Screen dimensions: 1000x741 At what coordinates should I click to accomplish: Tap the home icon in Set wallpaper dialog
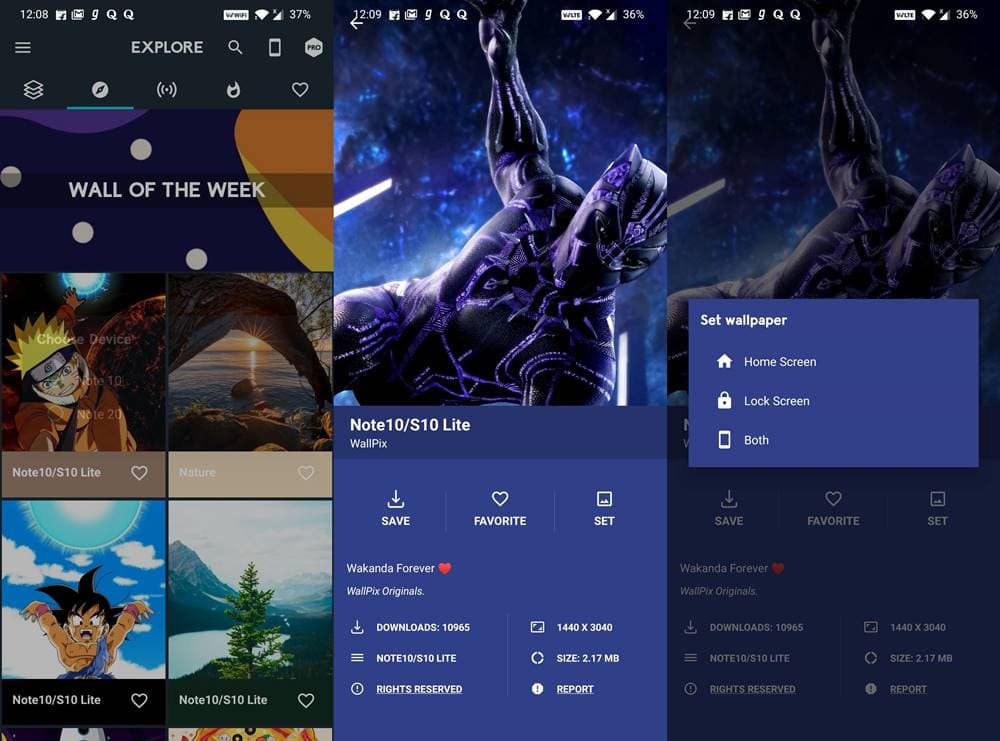tap(724, 362)
